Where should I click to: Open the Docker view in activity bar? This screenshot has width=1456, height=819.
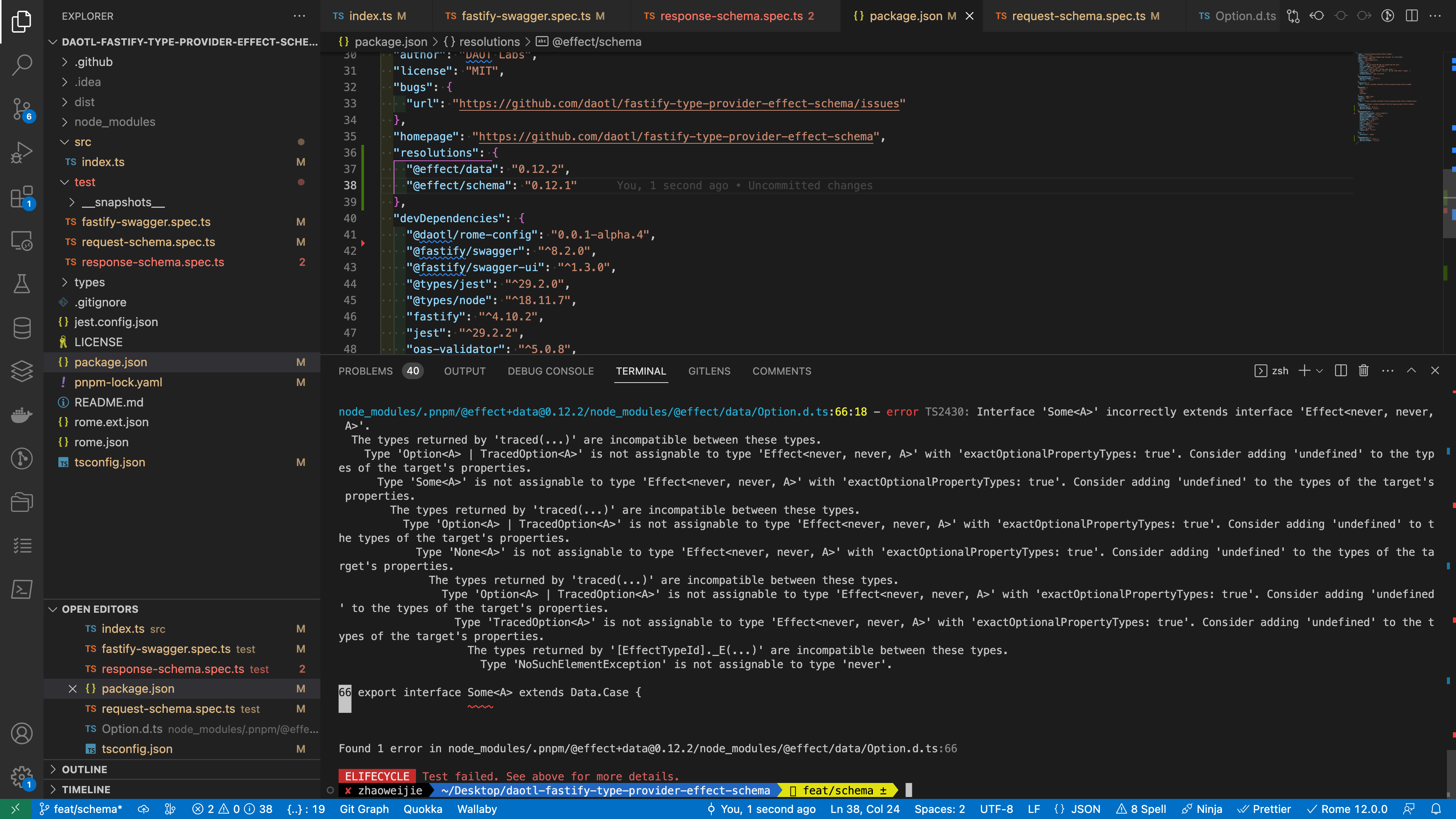(22, 416)
